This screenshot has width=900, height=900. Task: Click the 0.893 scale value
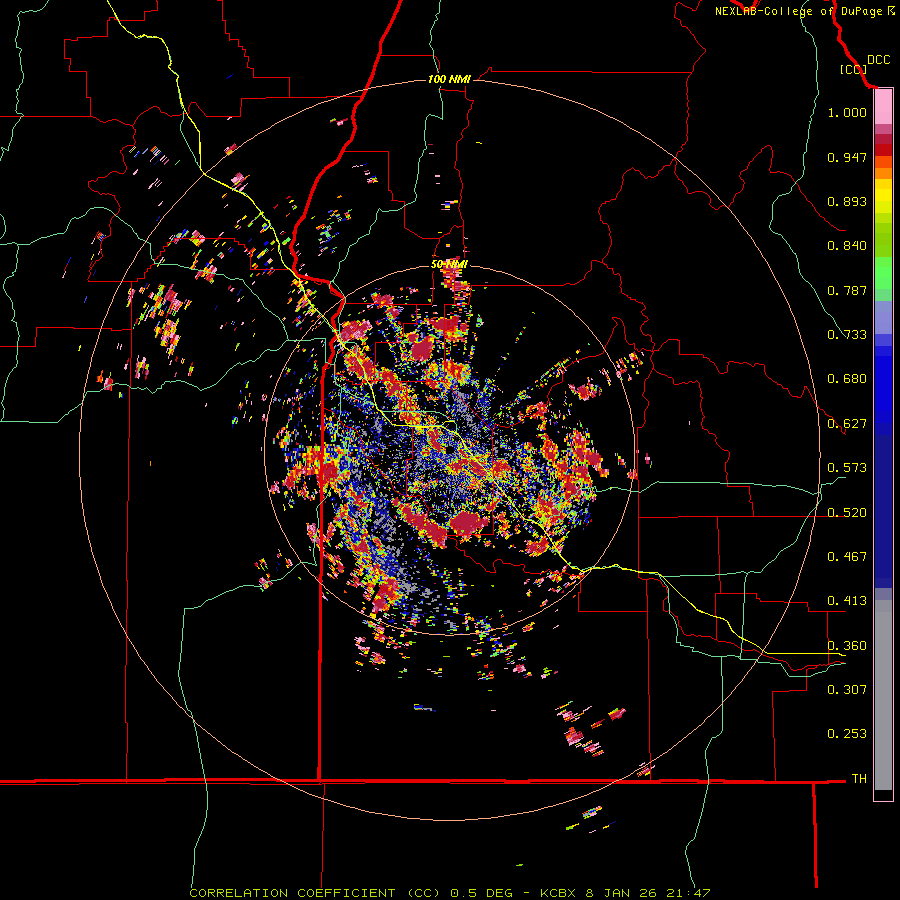coord(847,201)
